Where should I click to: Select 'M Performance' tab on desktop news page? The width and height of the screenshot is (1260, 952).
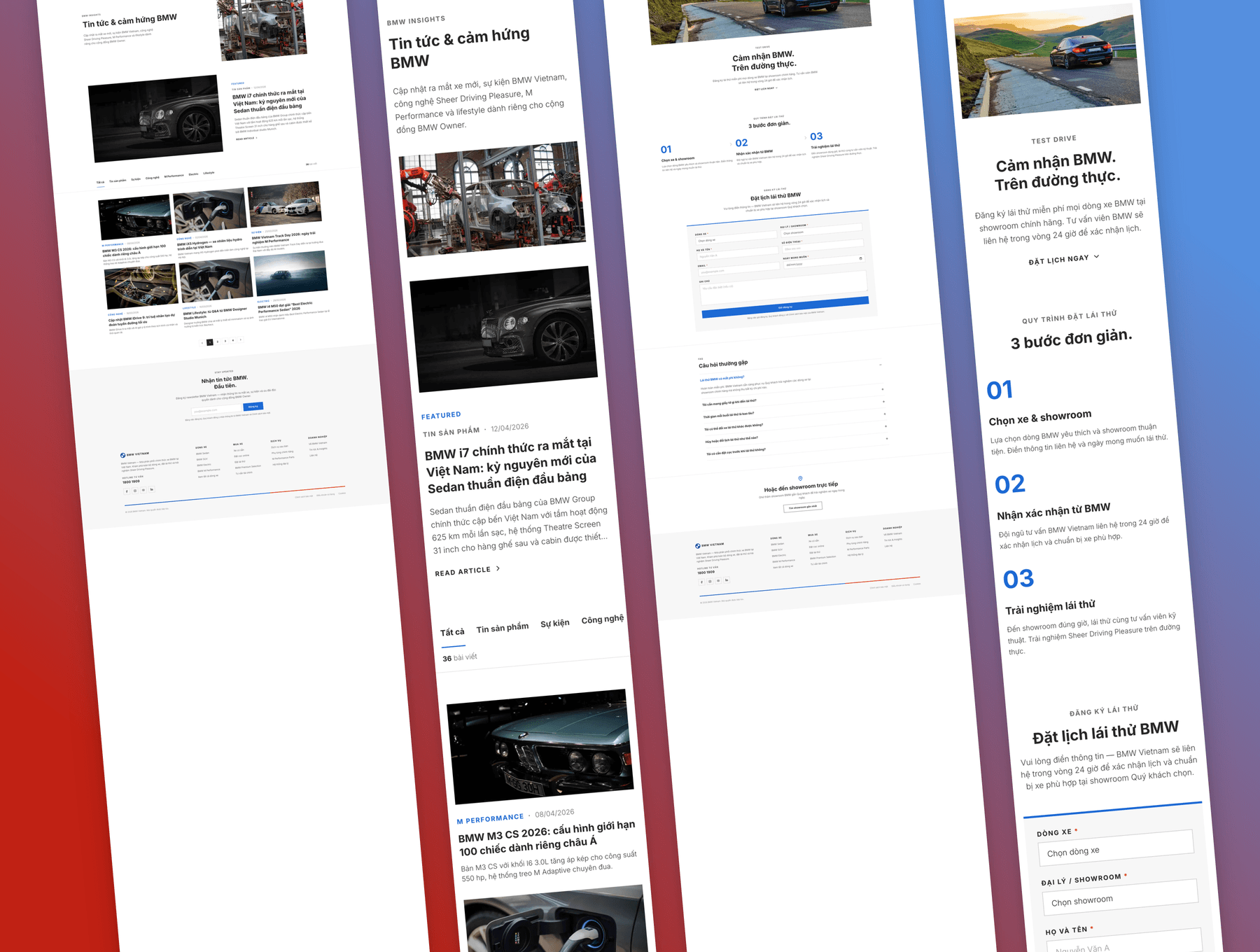[174, 176]
